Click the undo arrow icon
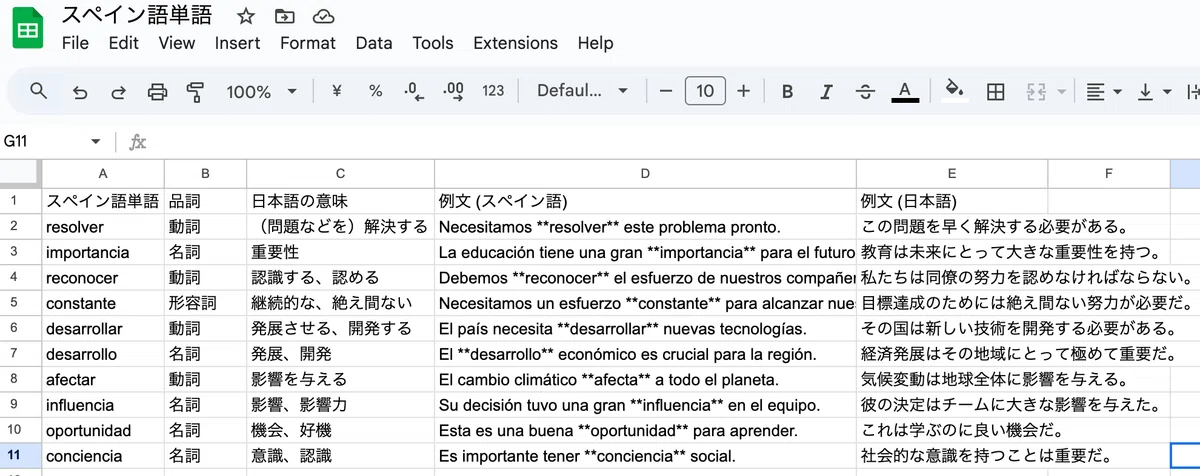1200x476 pixels. point(80,92)
